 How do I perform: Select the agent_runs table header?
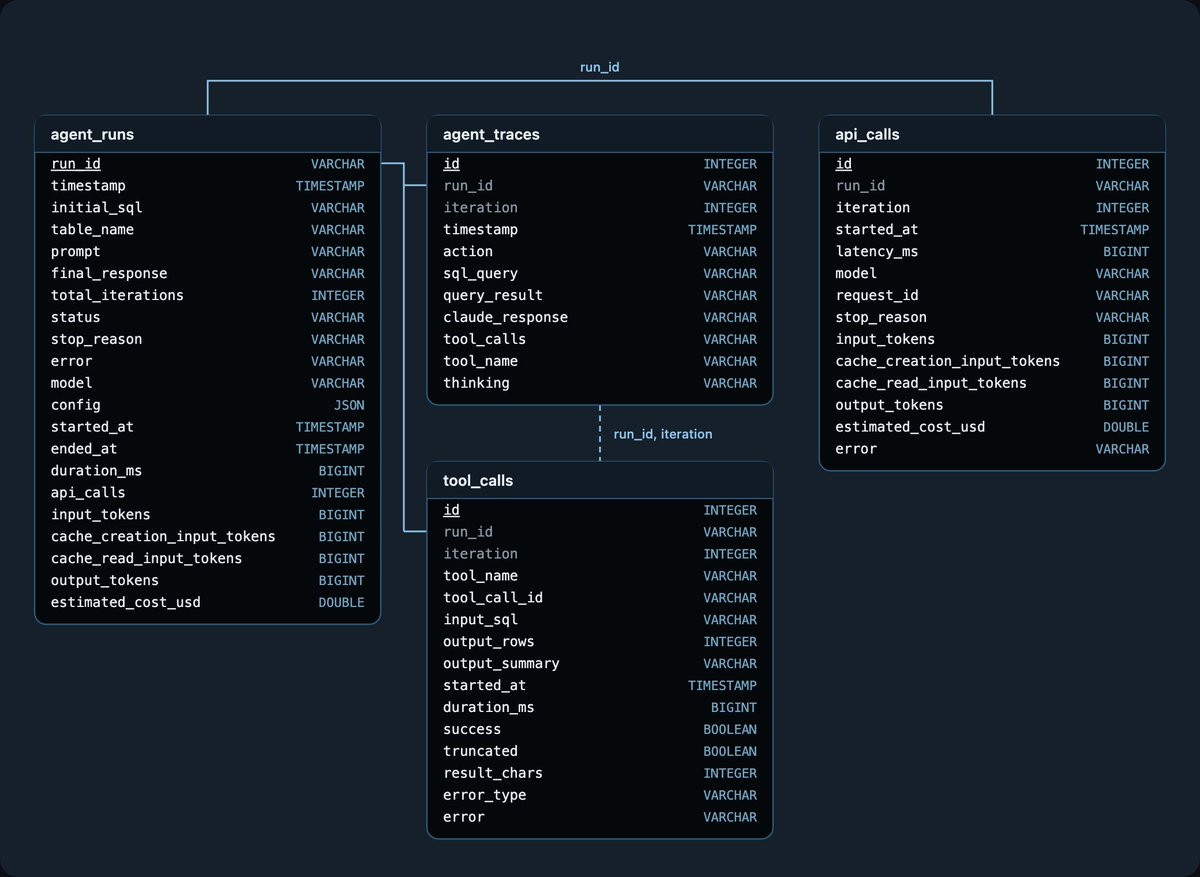tap(208, 134)
